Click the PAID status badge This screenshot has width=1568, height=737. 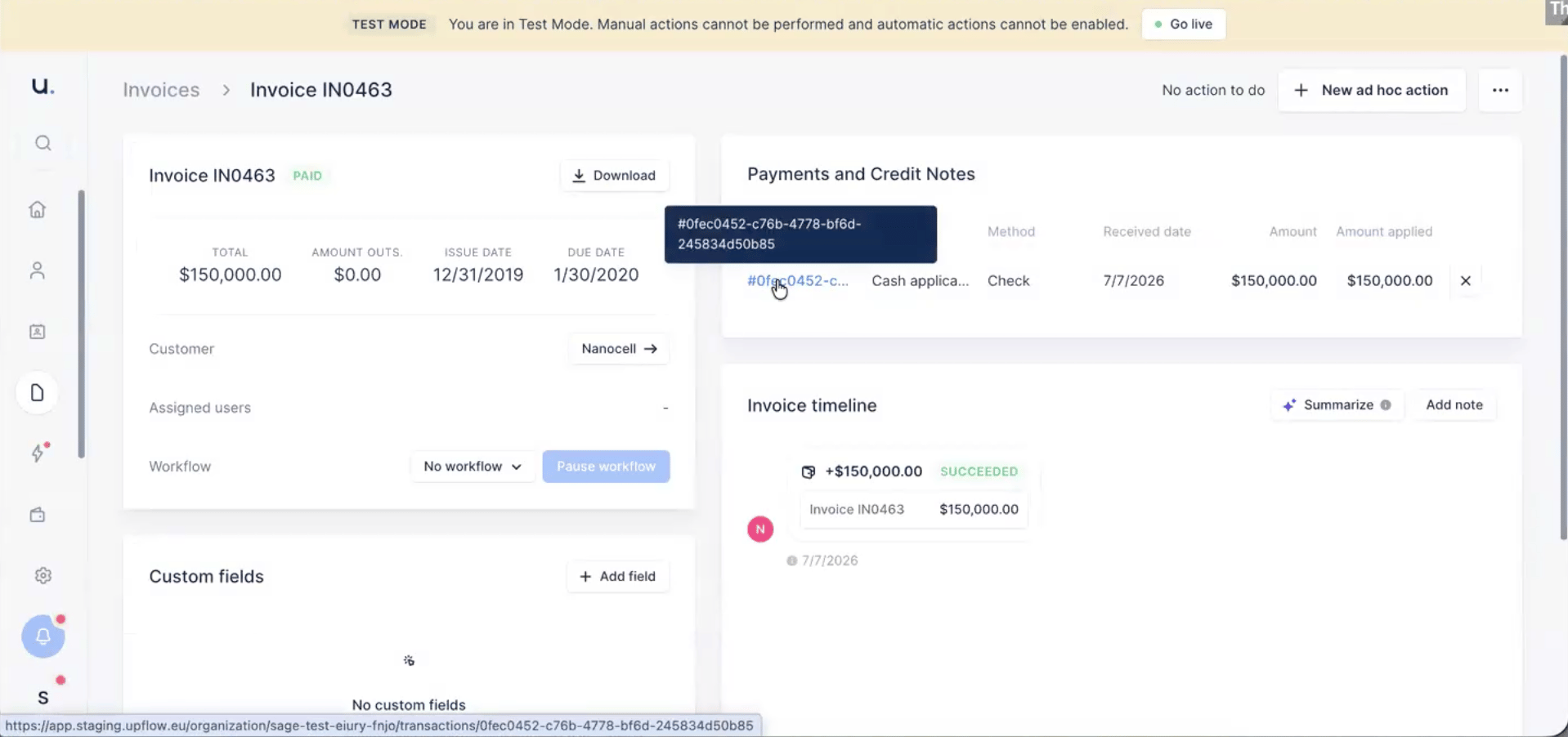click(x=307, y=176)
